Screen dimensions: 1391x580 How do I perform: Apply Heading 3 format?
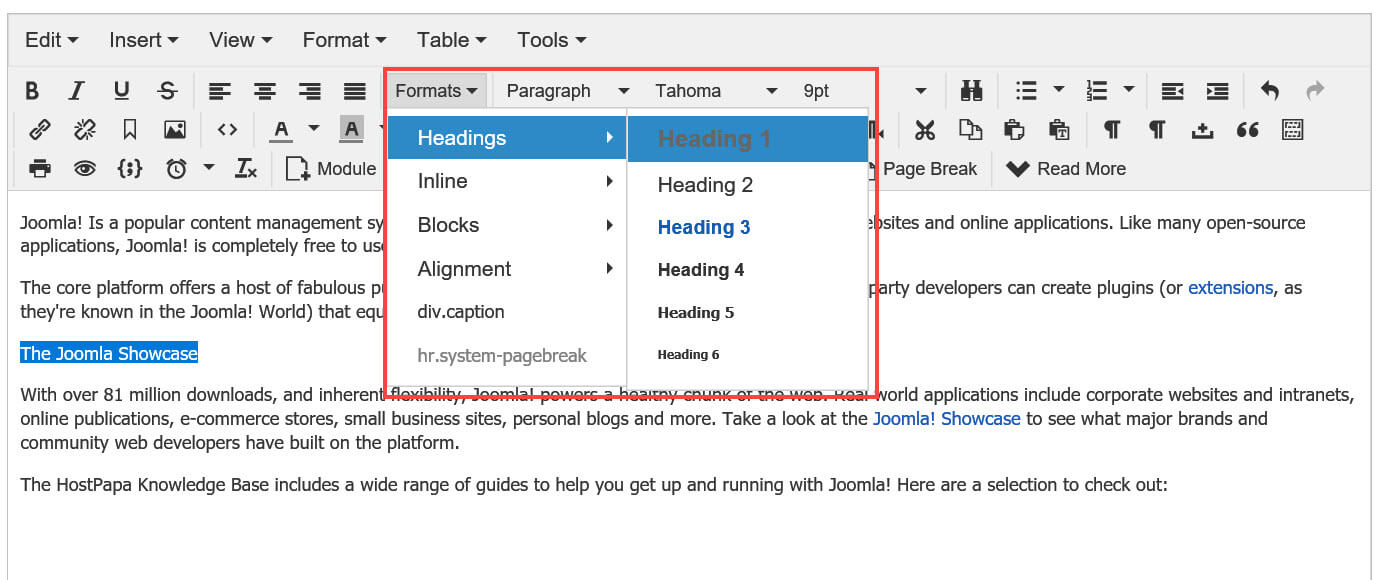[748, 228]
